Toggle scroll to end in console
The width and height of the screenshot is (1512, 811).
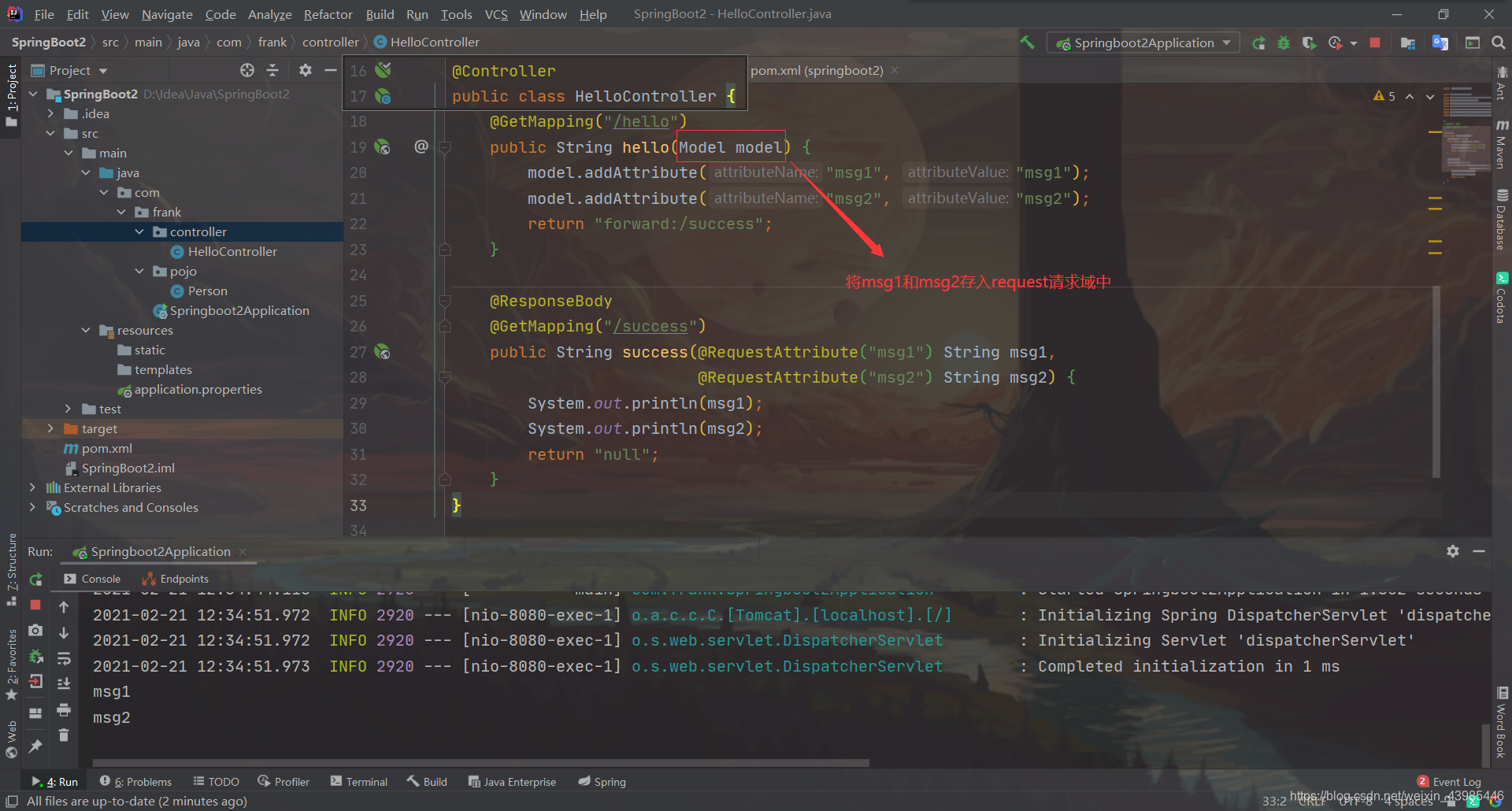click(64, 683)
